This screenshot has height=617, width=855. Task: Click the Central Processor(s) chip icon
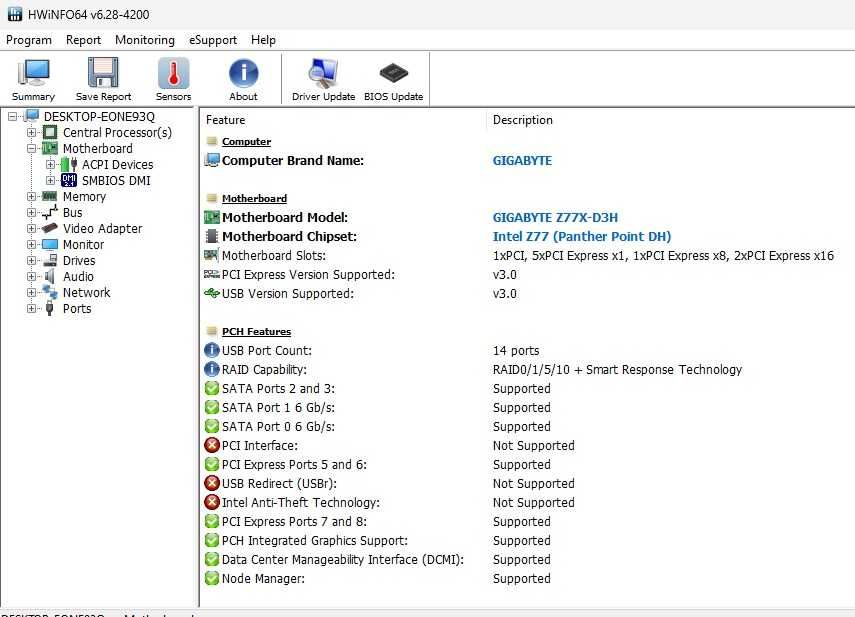(x=50, y=132)
